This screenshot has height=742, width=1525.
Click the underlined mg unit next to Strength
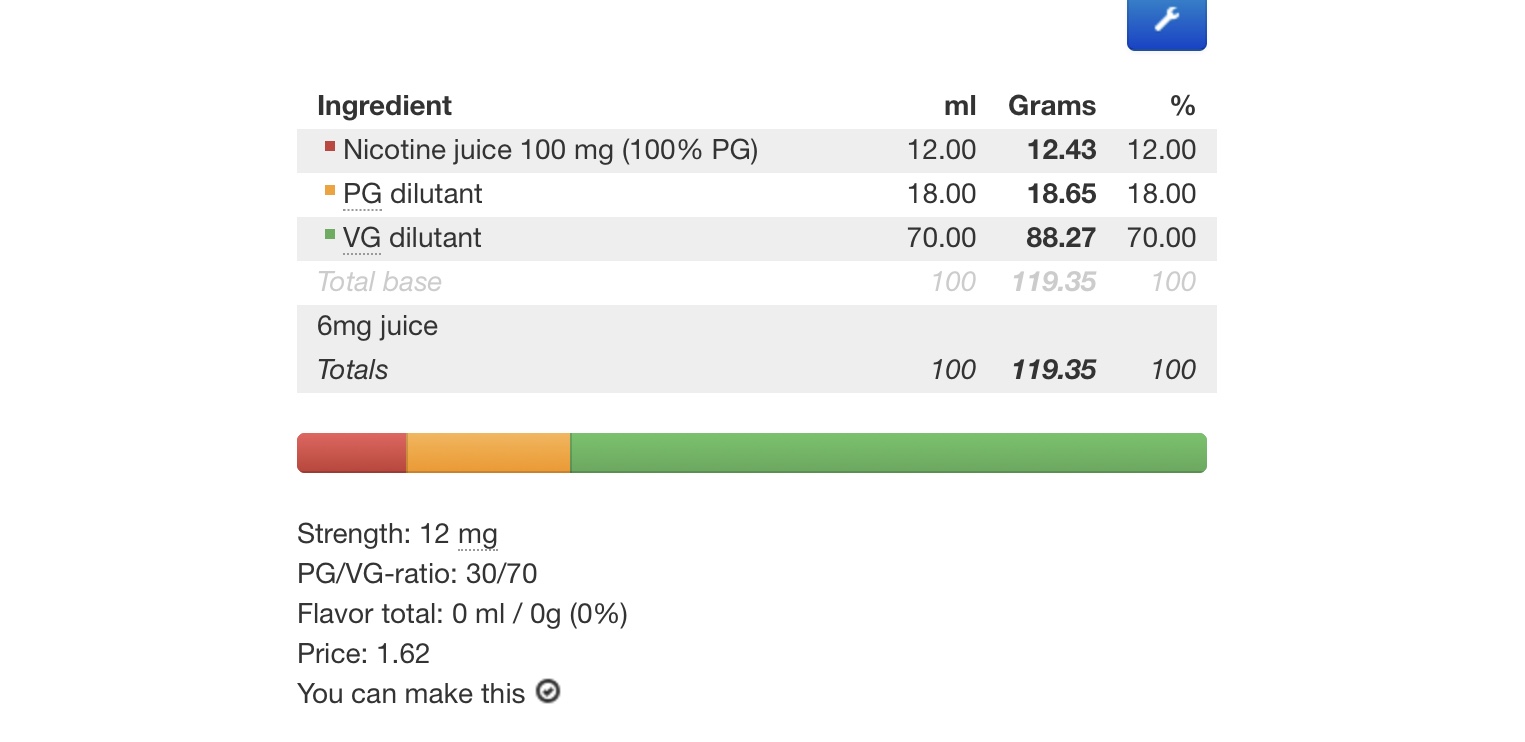pyautogui.click(x=478, y=534)
